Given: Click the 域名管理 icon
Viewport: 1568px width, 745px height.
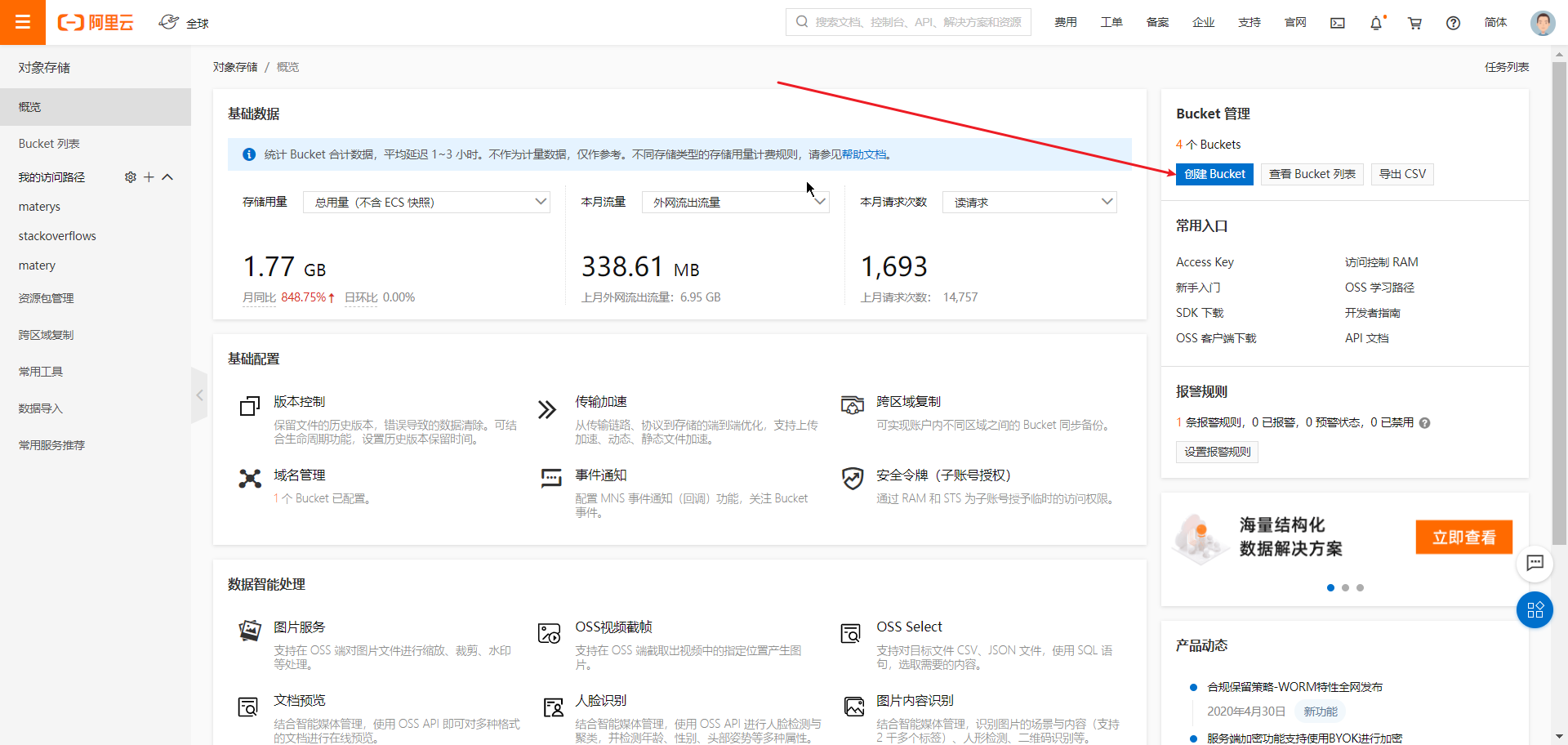Looking at the screenshot, I should (250, 479).
